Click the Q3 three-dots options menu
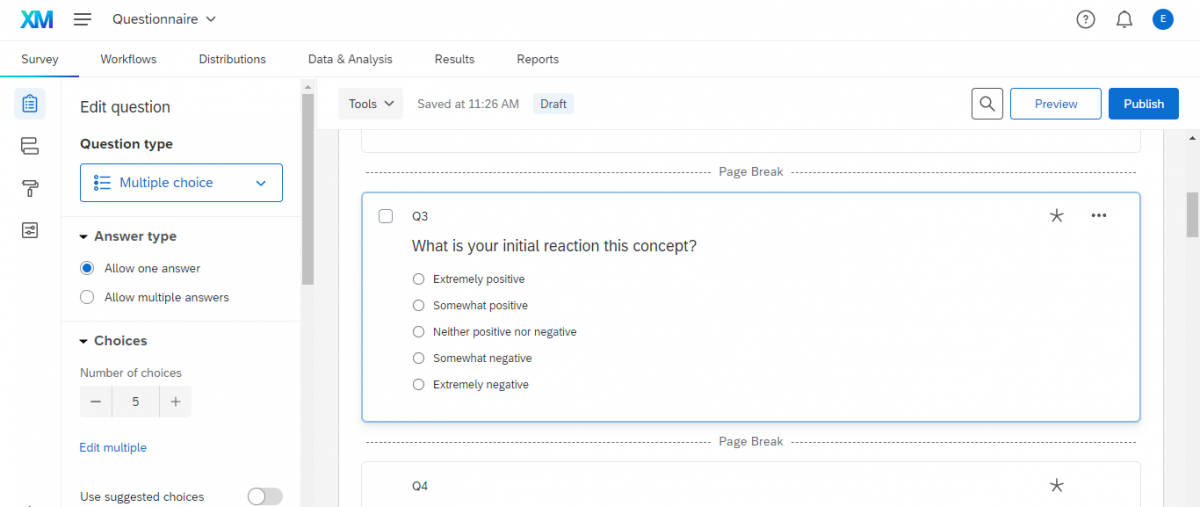The height and width of the screenshot is (507, 1200). click(x=1099, y=216)
